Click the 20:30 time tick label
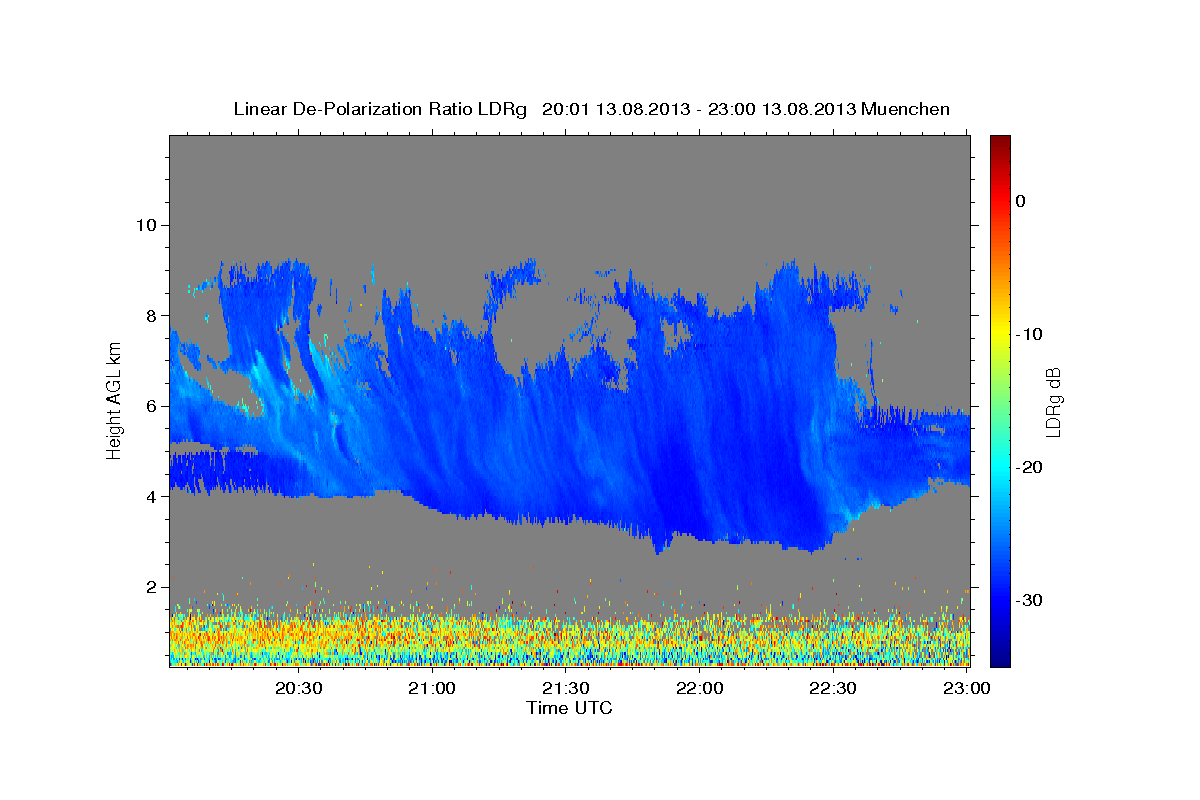 (298, 688)
